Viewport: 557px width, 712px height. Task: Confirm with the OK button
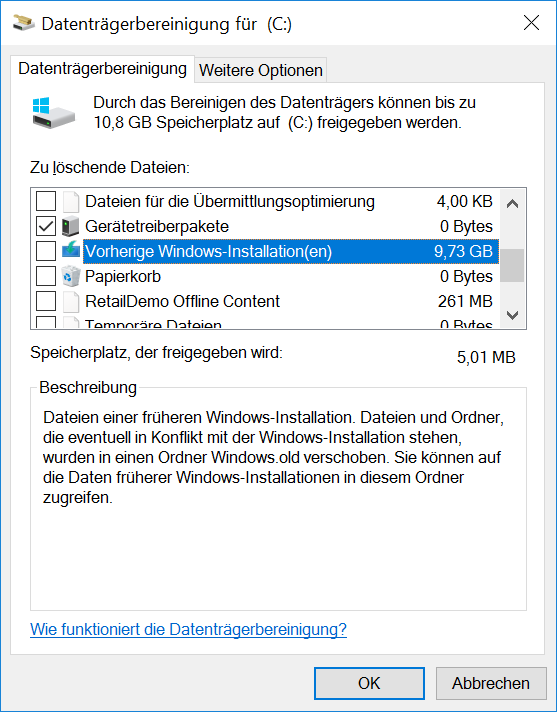pyautogui.click(x=369, y=683)
